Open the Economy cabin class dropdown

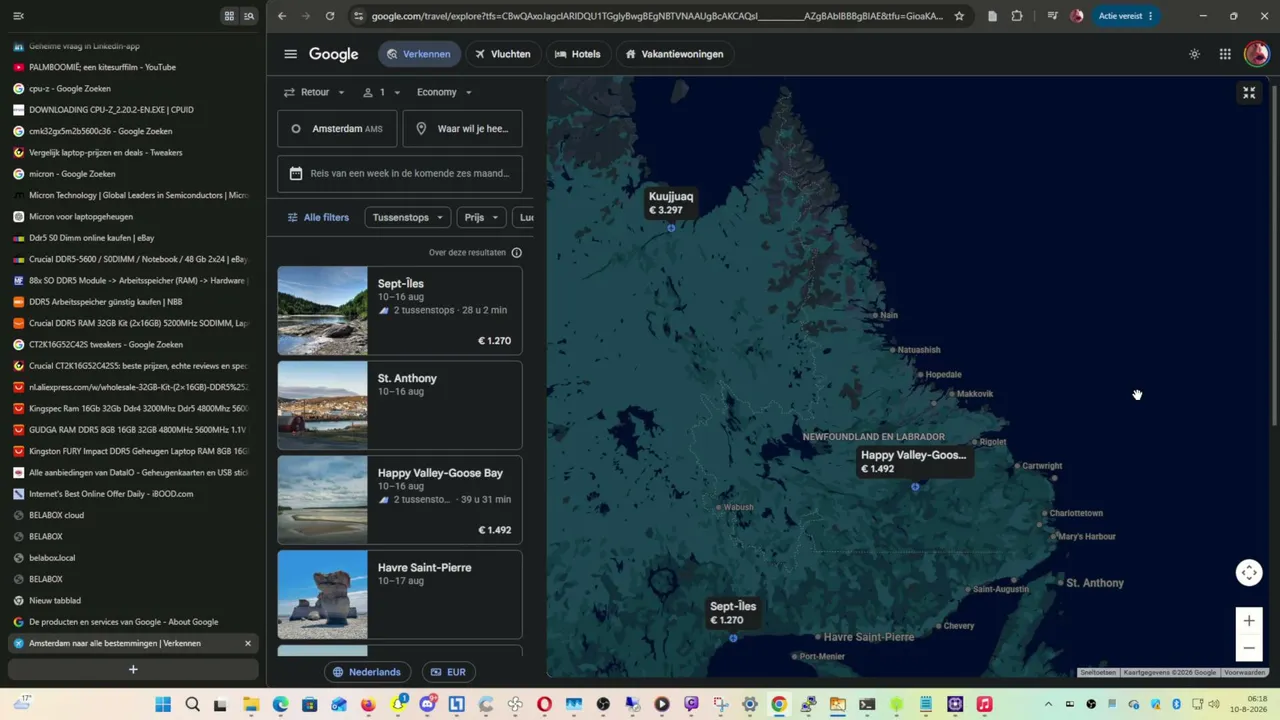444,92
